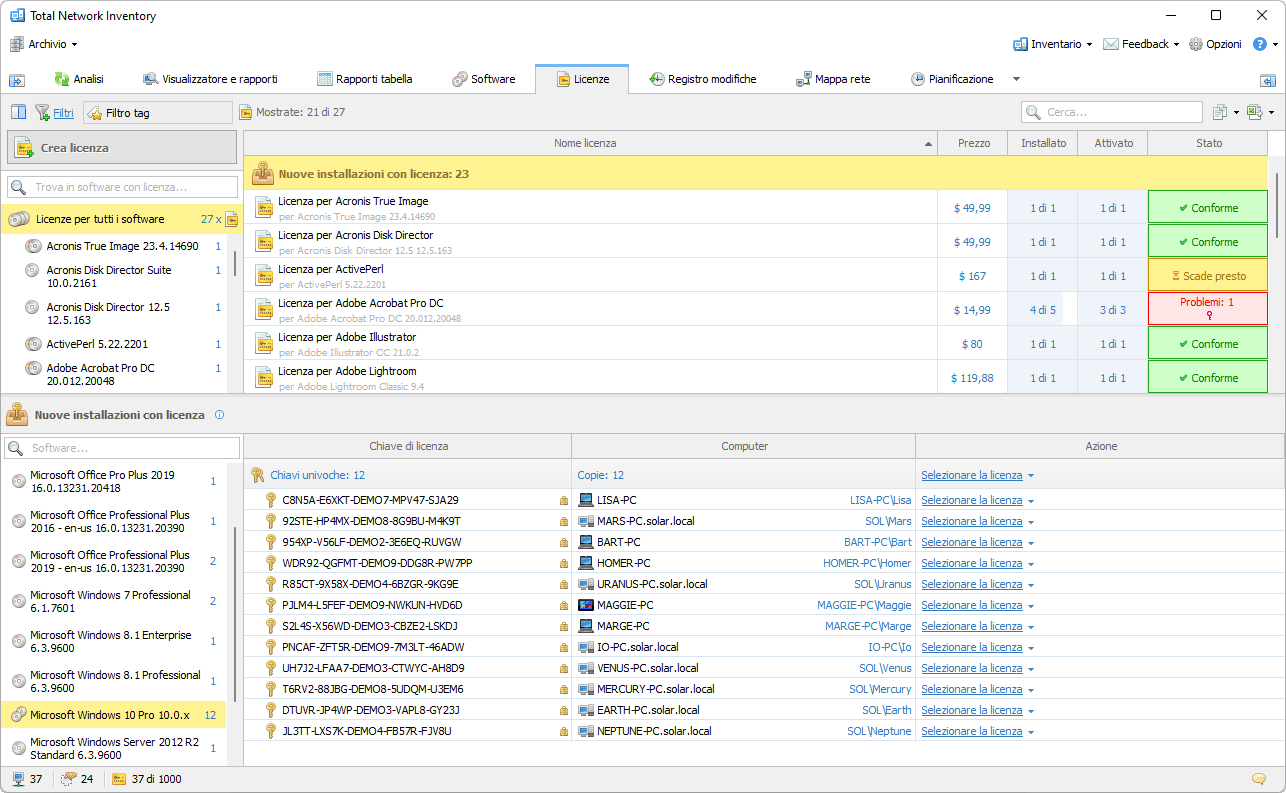Image resolution: width=1286 pixels, height=793 pixels.
Task: Click the Crea licenza button
Action: tap(124, 148)
